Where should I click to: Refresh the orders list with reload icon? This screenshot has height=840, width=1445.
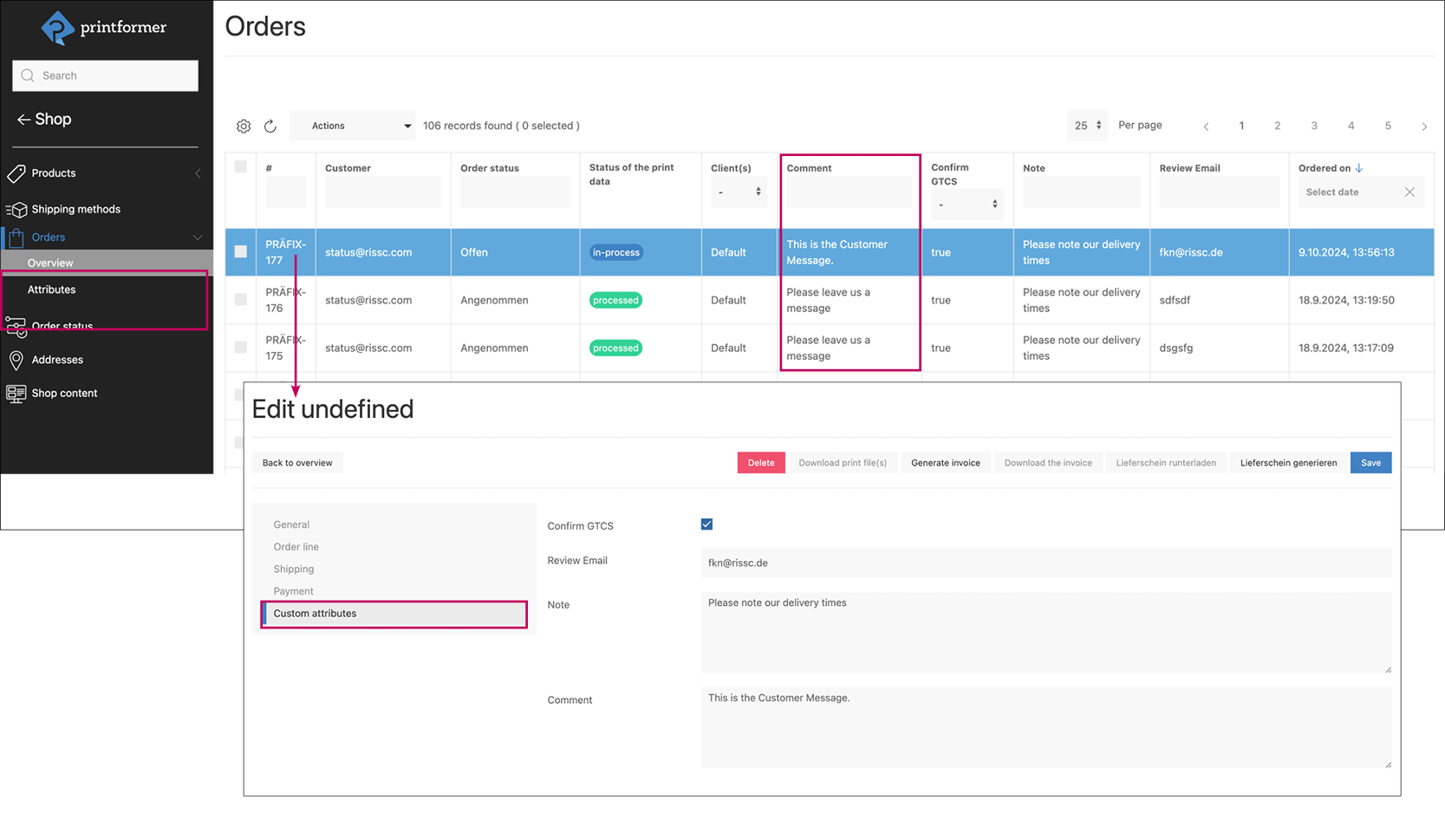pyautogui.click(x=270, y=127)
